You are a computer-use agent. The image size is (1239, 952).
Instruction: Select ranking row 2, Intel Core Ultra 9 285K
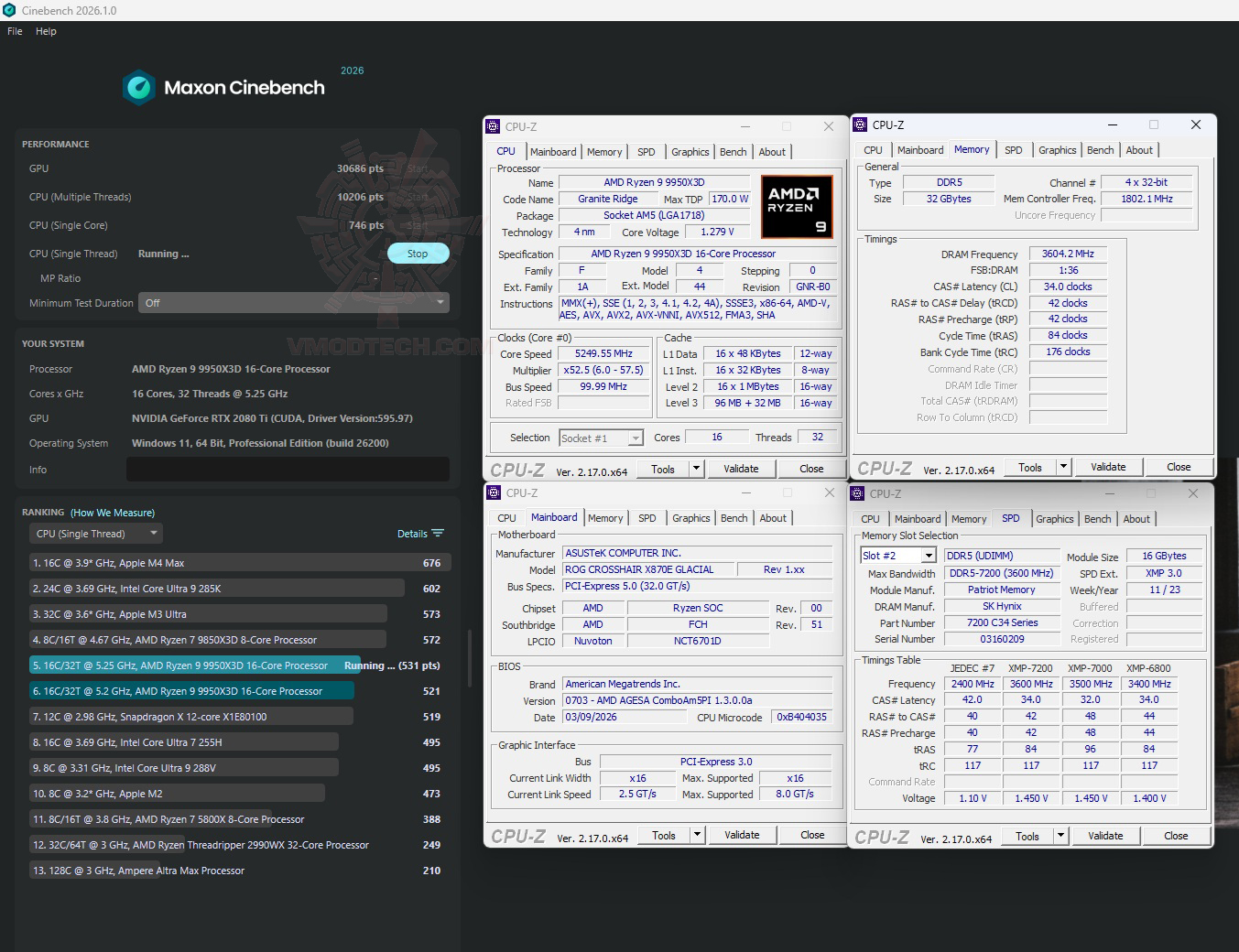click(x=240, y=589)
